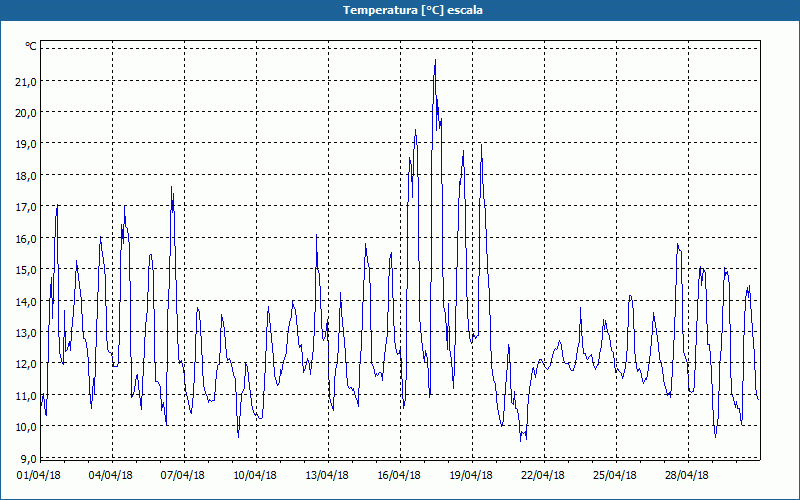Click the 04/04/18 date label
This screenshot has width=800, height=500.
111,476
